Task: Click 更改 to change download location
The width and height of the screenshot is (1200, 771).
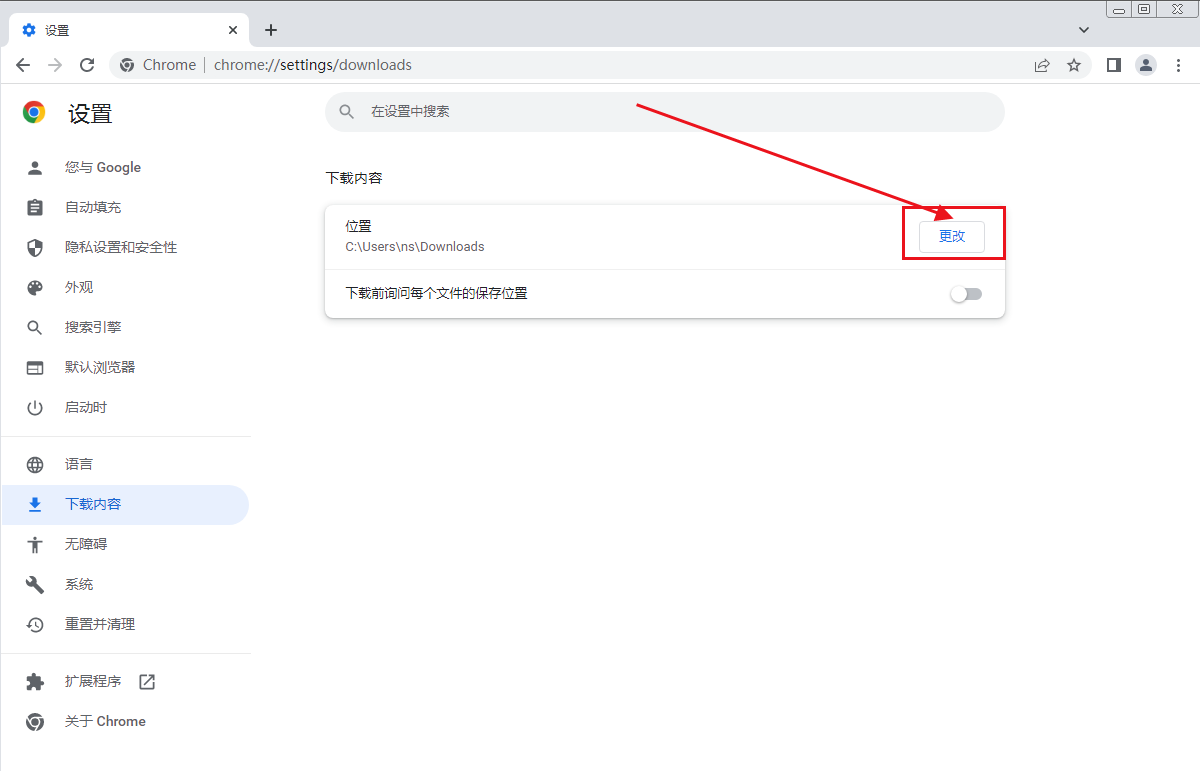Action: (952, 237)
